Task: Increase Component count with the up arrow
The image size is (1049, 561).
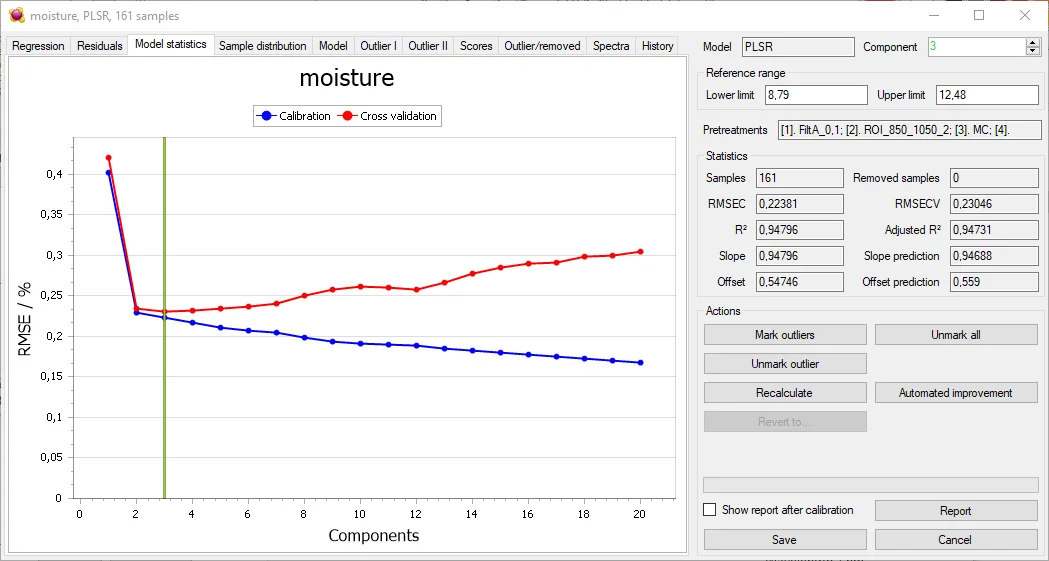Action: point(1033,42)
